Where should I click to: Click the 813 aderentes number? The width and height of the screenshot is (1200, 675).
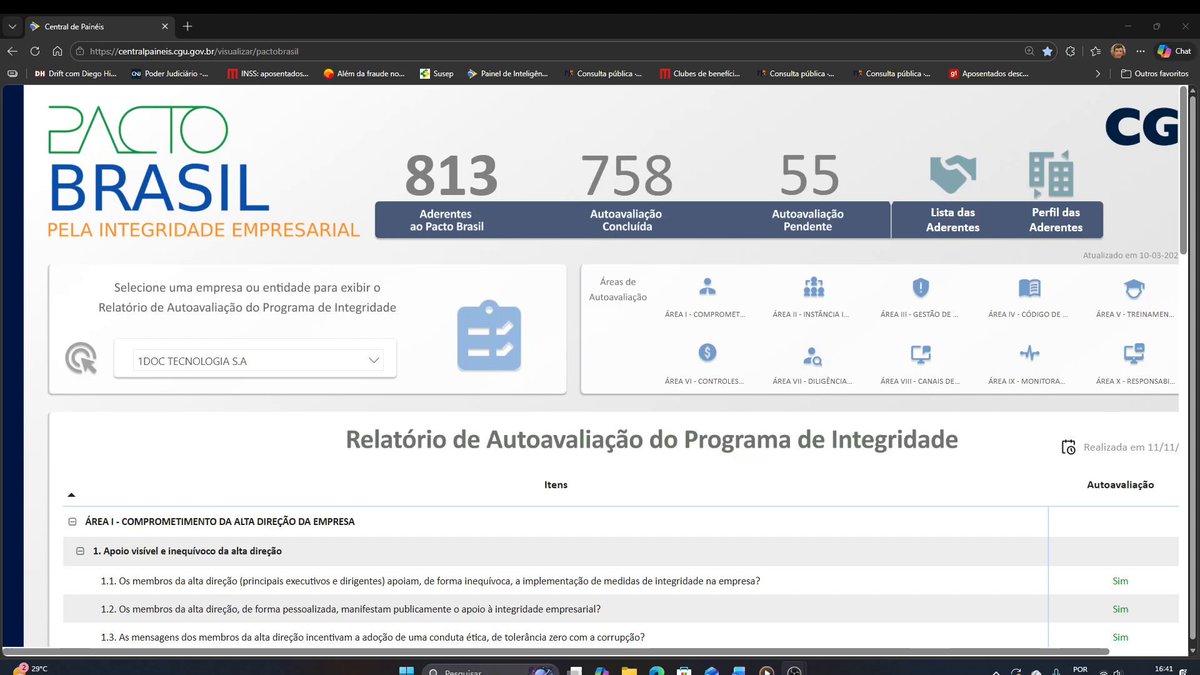coord(451,175)
